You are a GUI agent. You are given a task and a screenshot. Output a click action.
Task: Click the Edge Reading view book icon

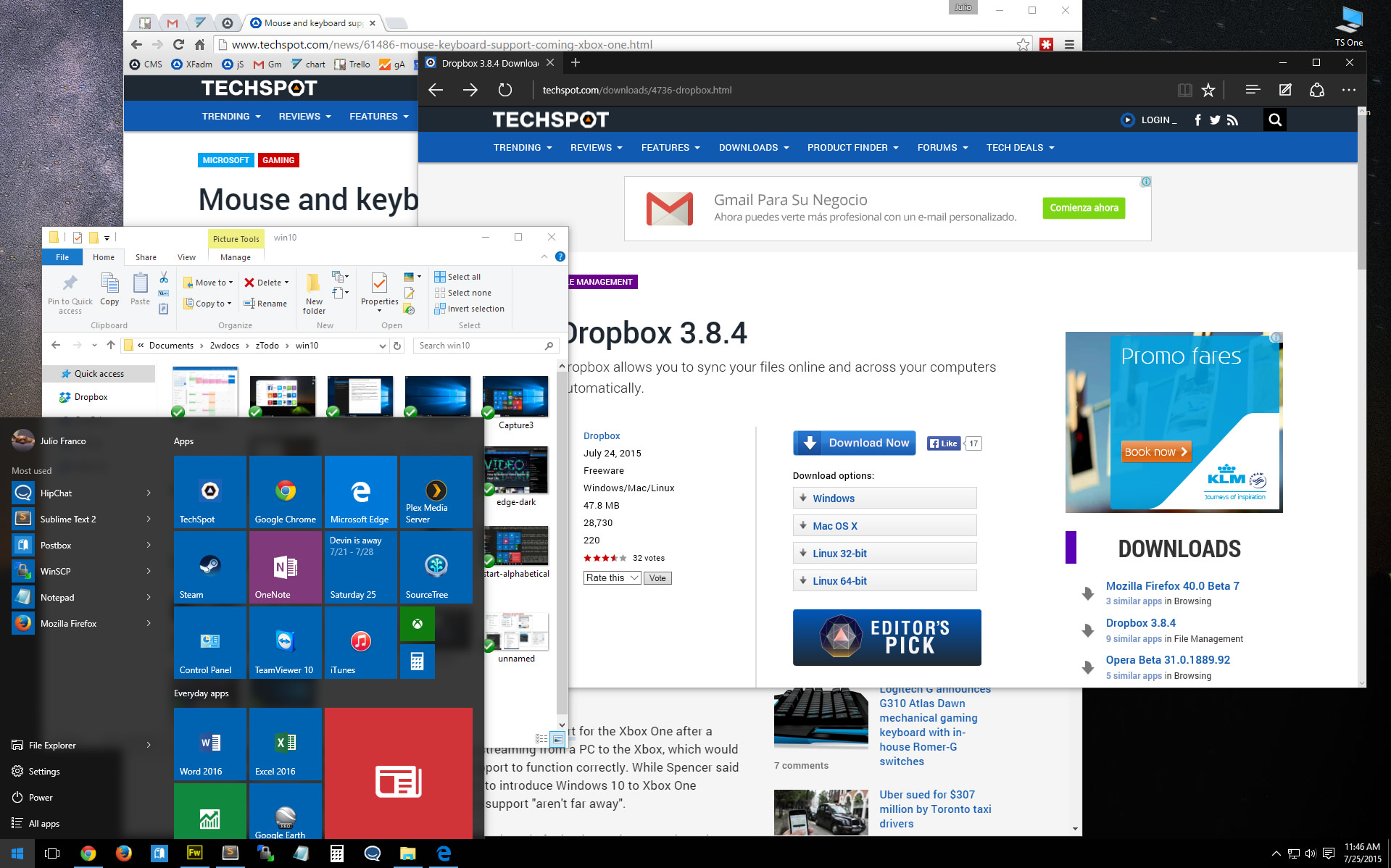tap(1184, 90)
